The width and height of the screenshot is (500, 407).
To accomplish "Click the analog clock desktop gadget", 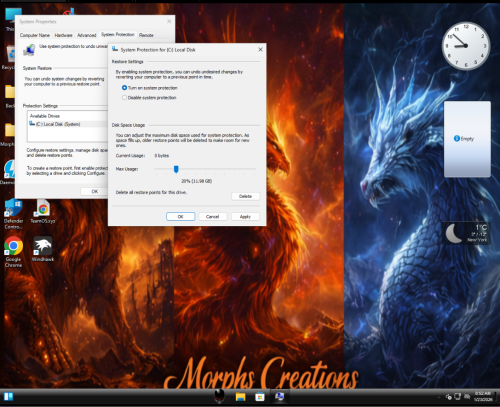I will (466, 46).
